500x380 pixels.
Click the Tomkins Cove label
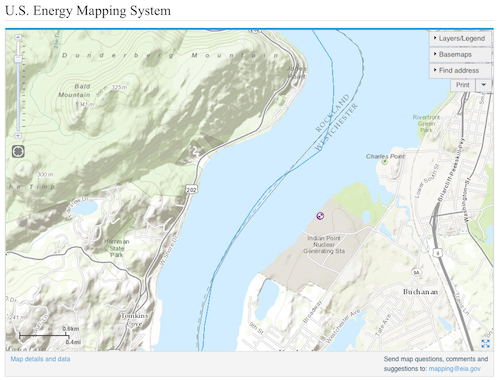pos(135,319)
